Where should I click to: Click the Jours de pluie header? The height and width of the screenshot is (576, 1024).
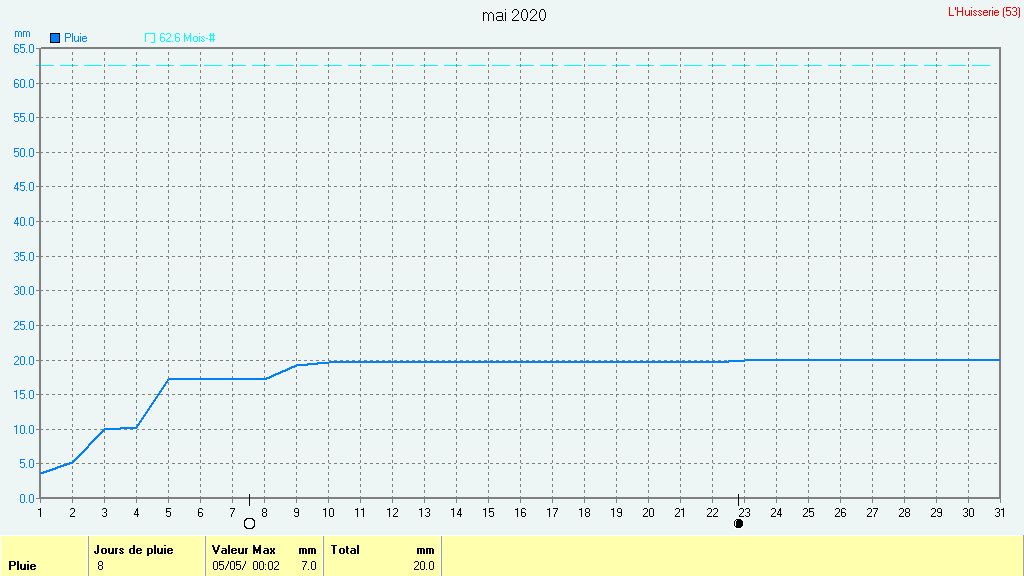[x=133, y=550]
